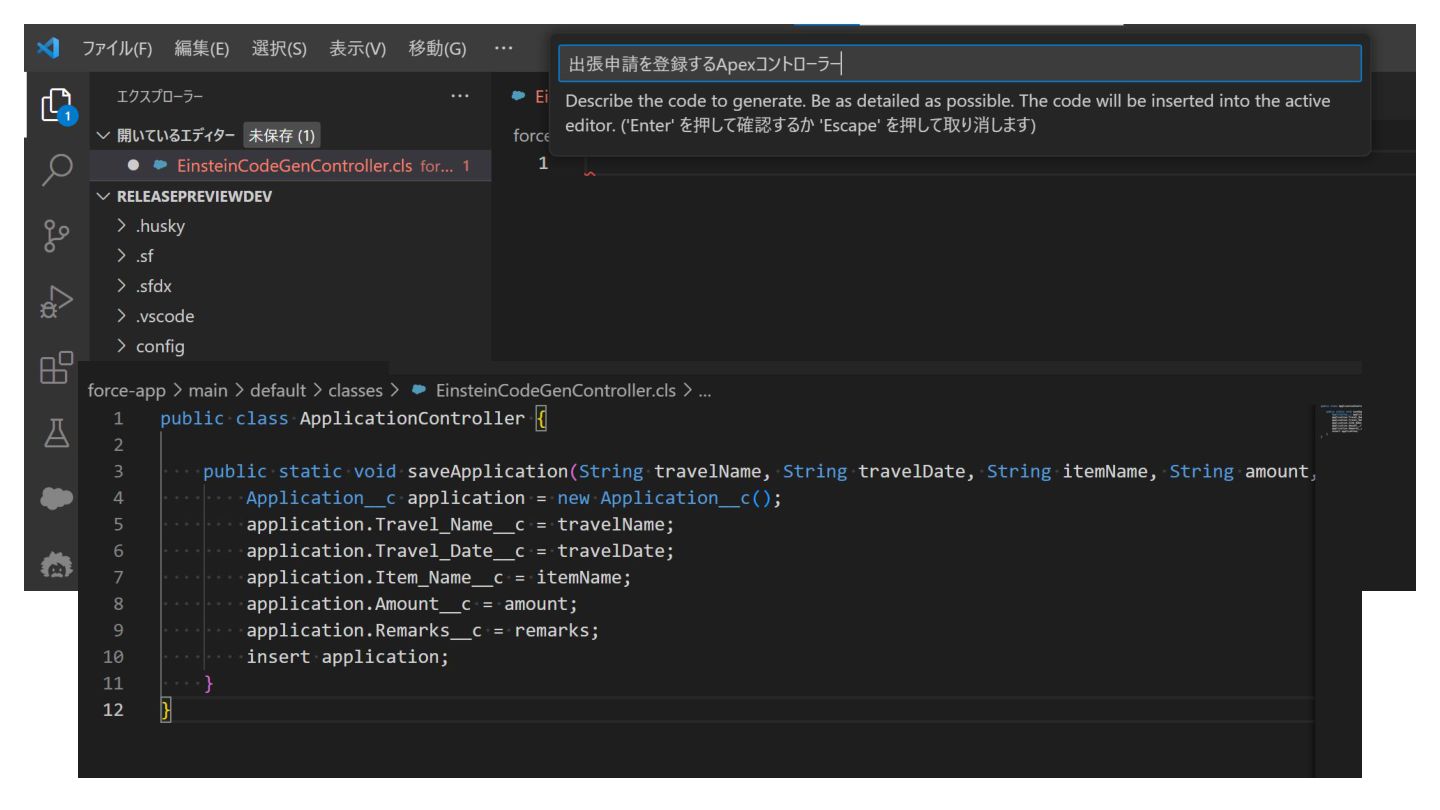
Task: Open Run and Debug view icon
Action: click(x=55, y=303)
